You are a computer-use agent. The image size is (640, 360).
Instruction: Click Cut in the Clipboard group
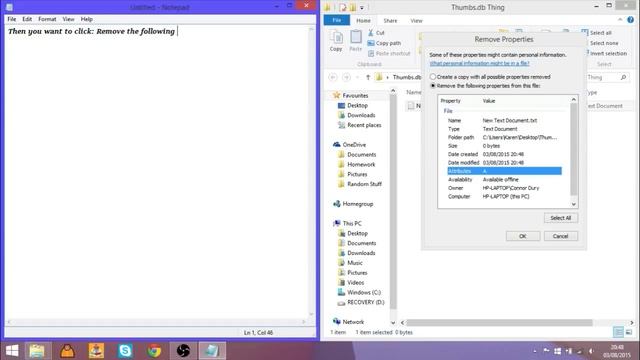point(376,33)
